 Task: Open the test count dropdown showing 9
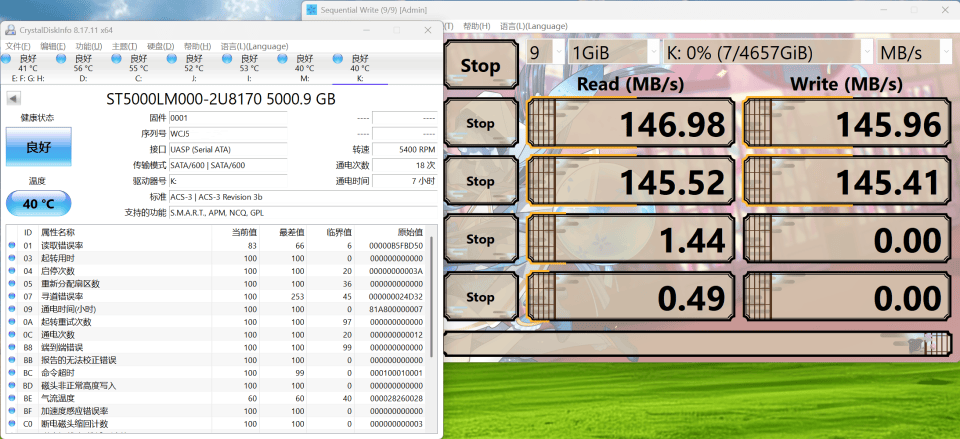tap(546, 52)
